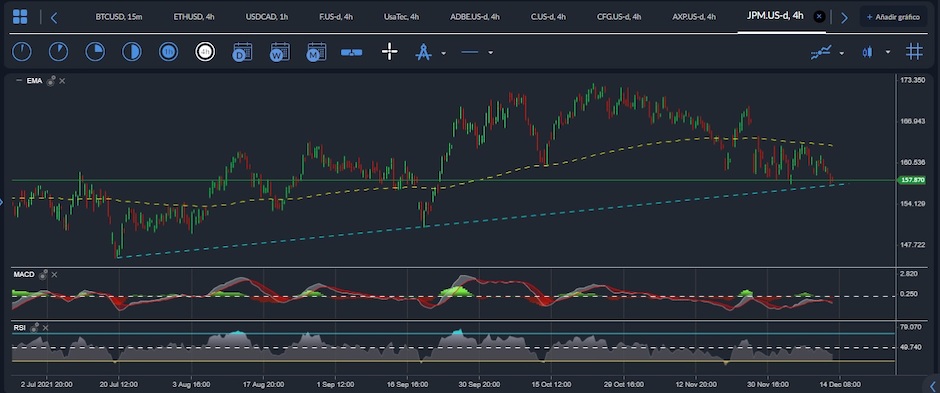Select the fifteen-minute quarter-filled clock icon
The image size is (940, 393).
click(95, 52)
